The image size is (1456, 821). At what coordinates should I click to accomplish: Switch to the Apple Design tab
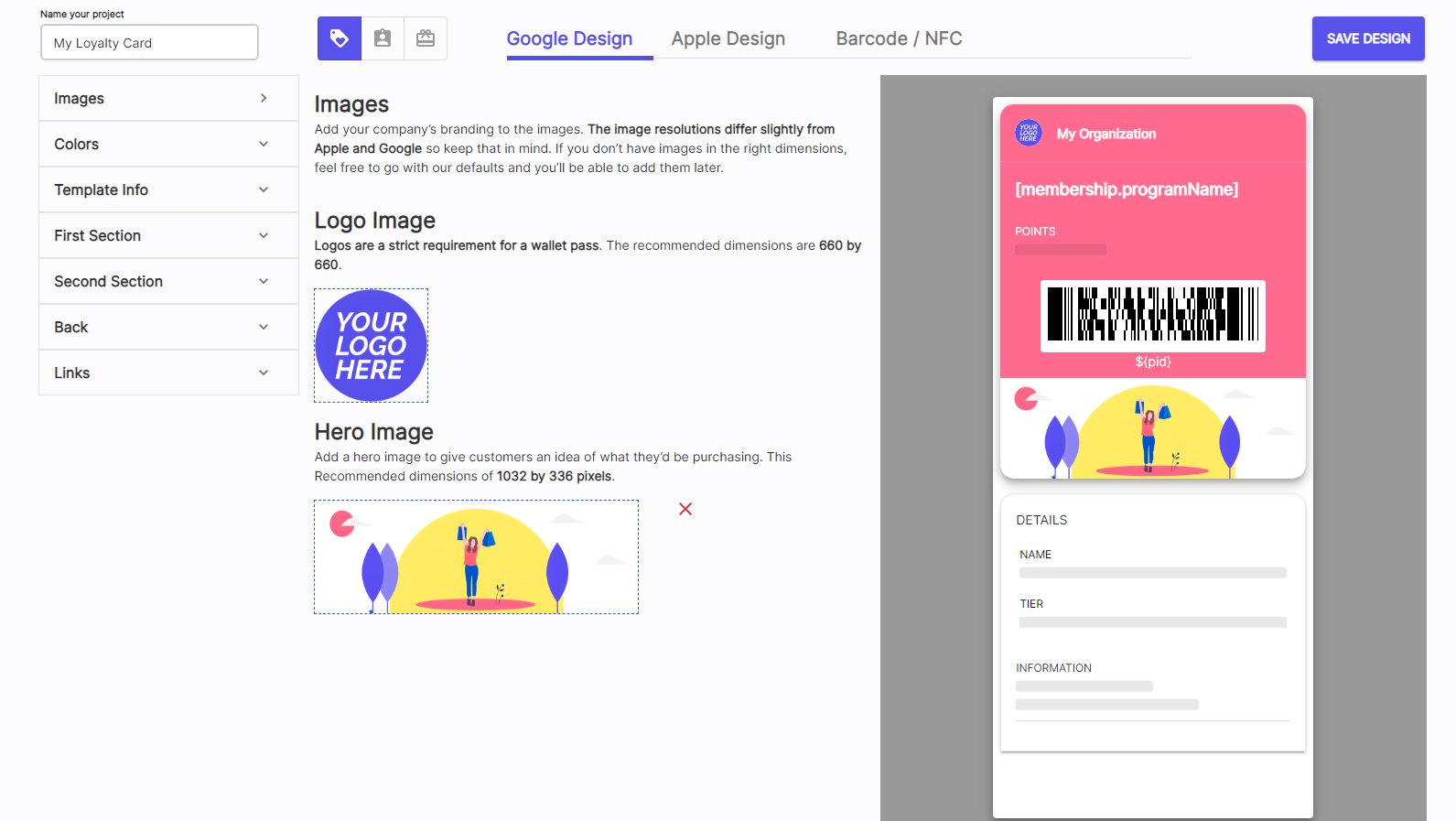(x=728, y=38)
